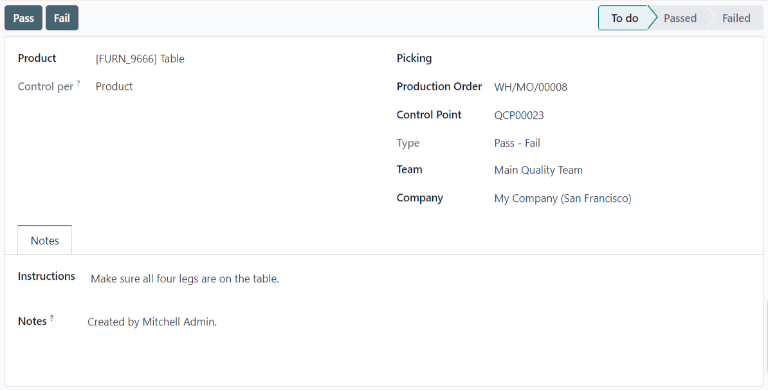Click the Pass - Fail type value

(x=517, y=143)
